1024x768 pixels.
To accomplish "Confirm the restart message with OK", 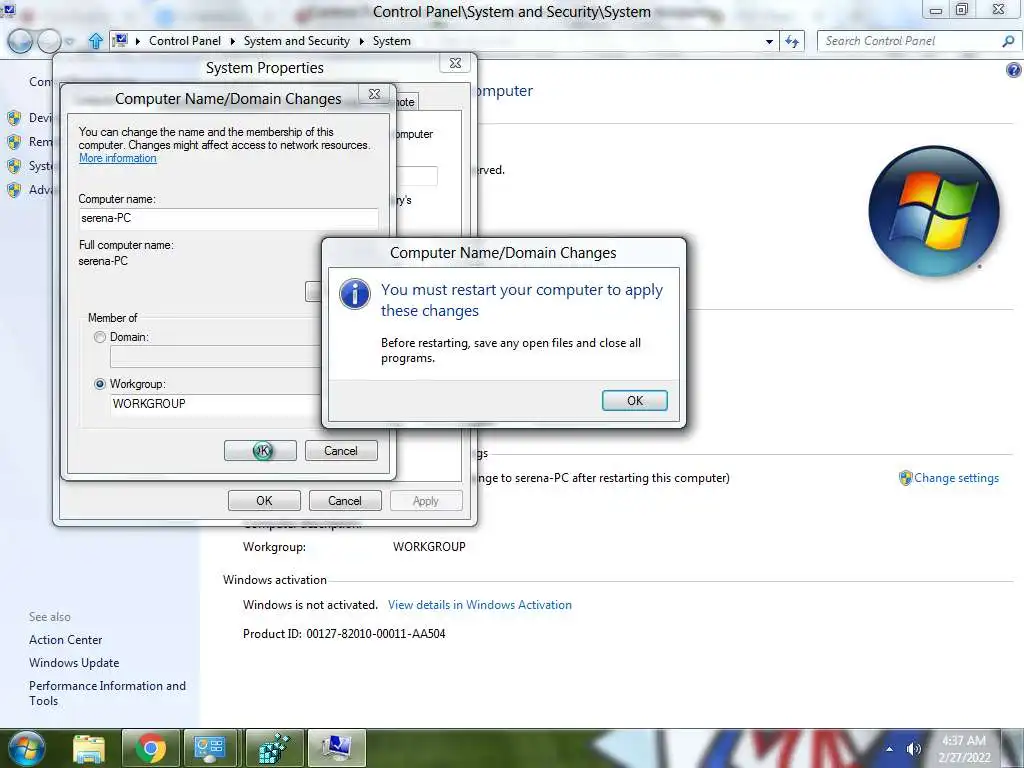I will (x=634, y=400).
